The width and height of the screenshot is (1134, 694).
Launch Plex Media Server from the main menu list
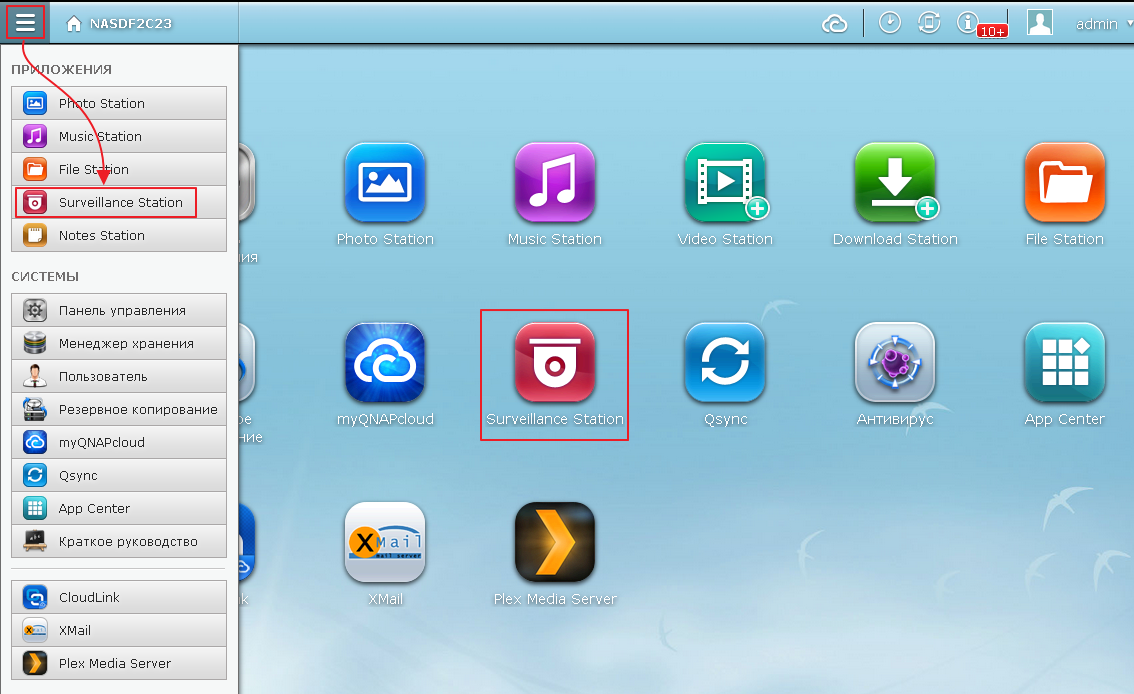pyautogui.click(x=119, y=664)
